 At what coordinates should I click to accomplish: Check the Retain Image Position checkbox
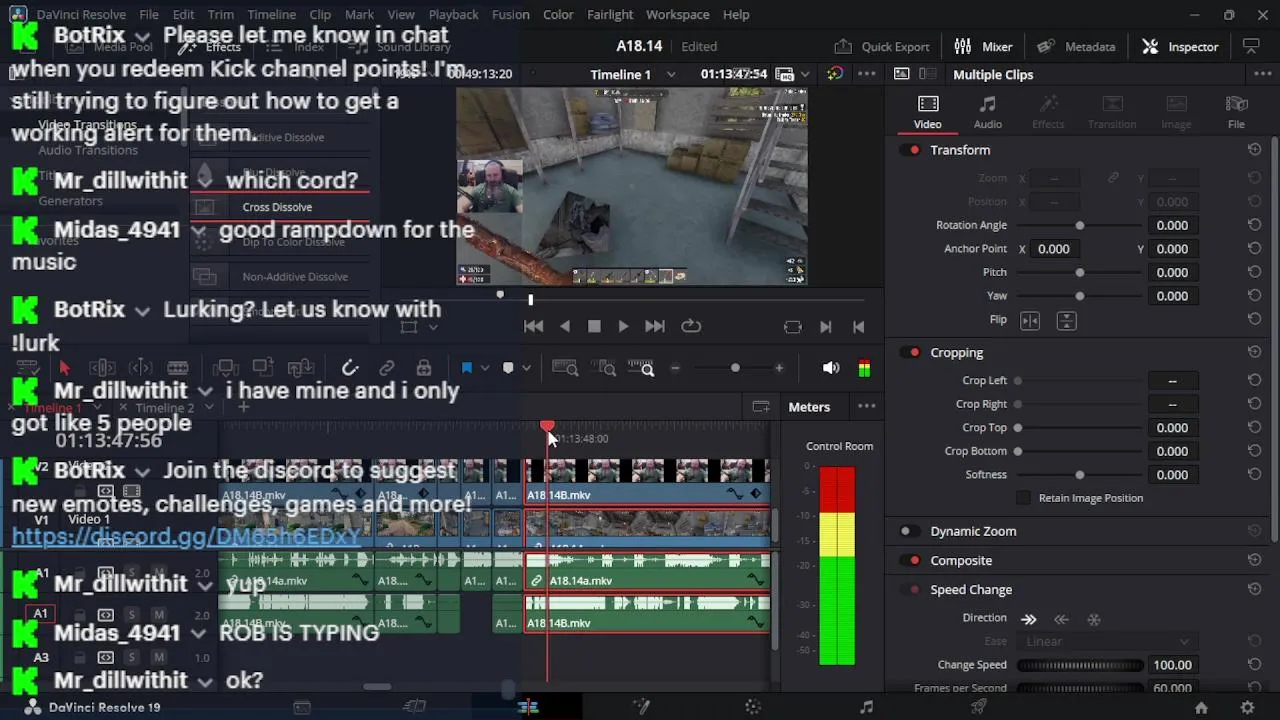1023,498
